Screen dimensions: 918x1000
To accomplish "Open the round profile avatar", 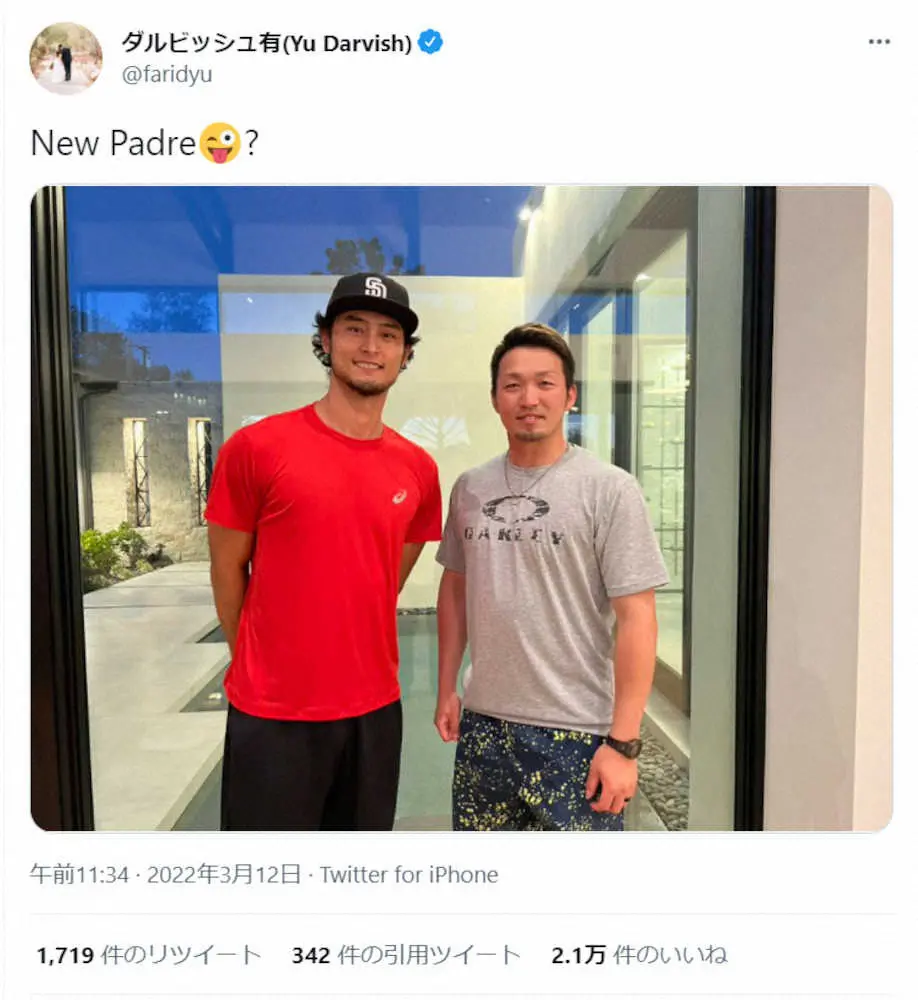I will [x=65, y=58].
